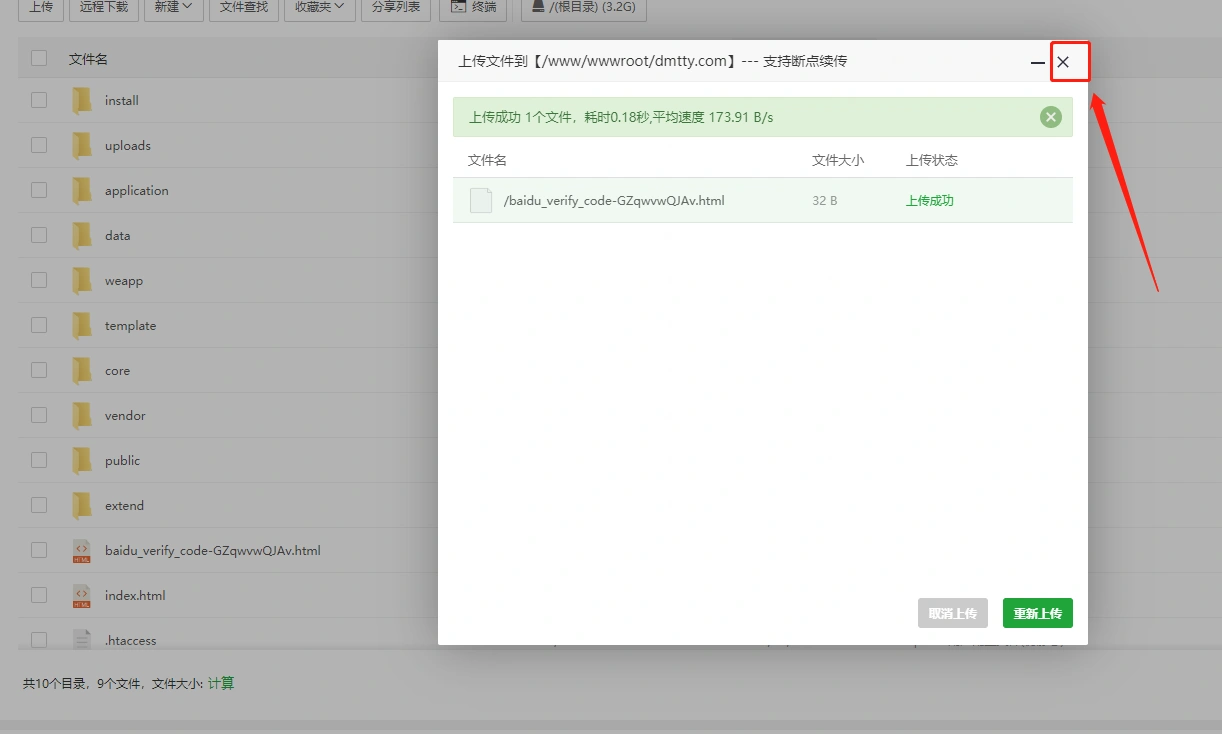Click the baidu_verify_code-GZqwvwQJAv.html name in file list
The width and height of the screenshot is (1222, 734).
[213, 551]
